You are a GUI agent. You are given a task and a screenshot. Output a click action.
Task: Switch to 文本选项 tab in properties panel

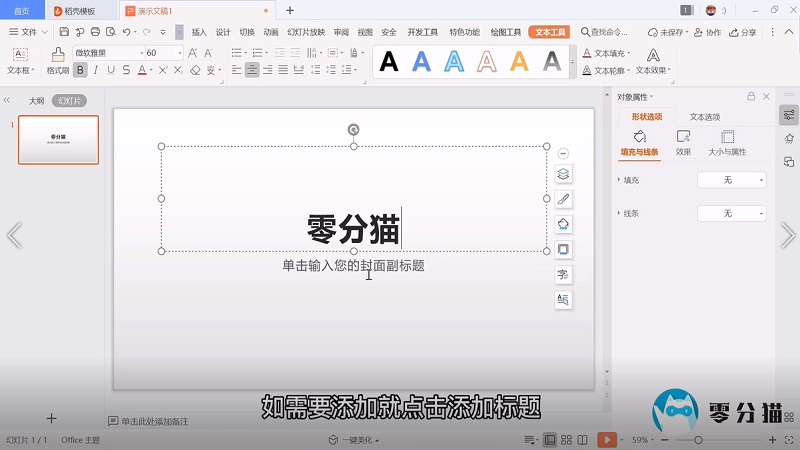point(704,117)
